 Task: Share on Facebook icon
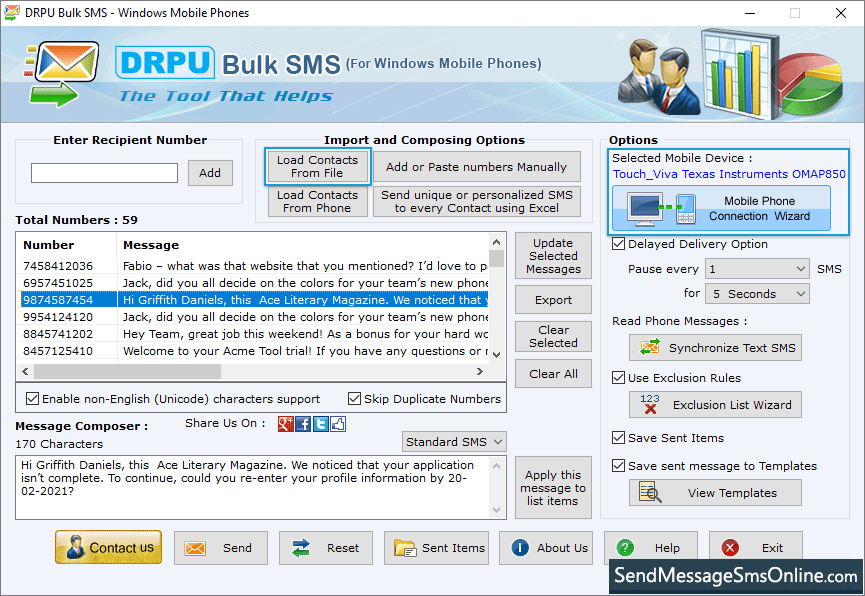[303, 424]
